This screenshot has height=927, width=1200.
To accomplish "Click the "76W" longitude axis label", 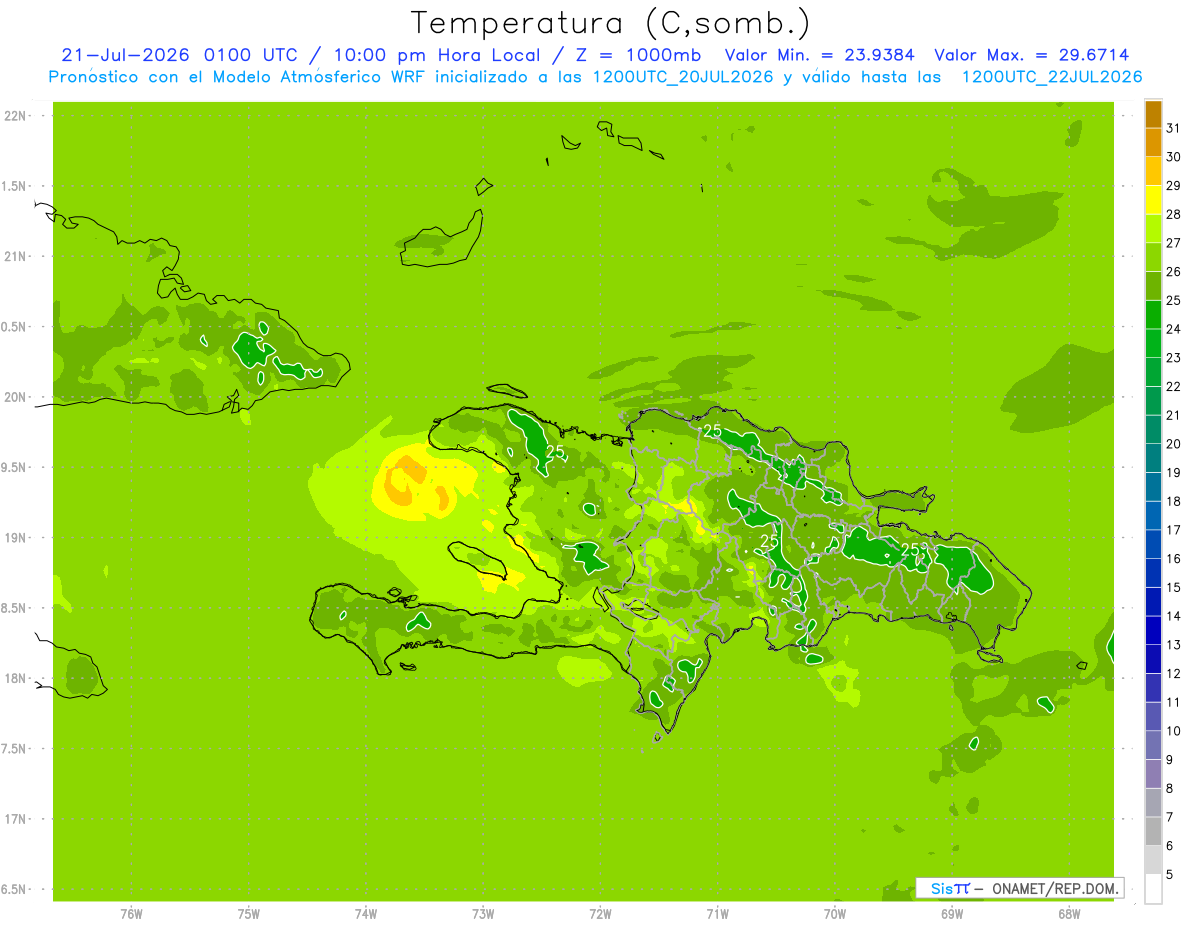I will pyautogui.click(x=131, y=914).
